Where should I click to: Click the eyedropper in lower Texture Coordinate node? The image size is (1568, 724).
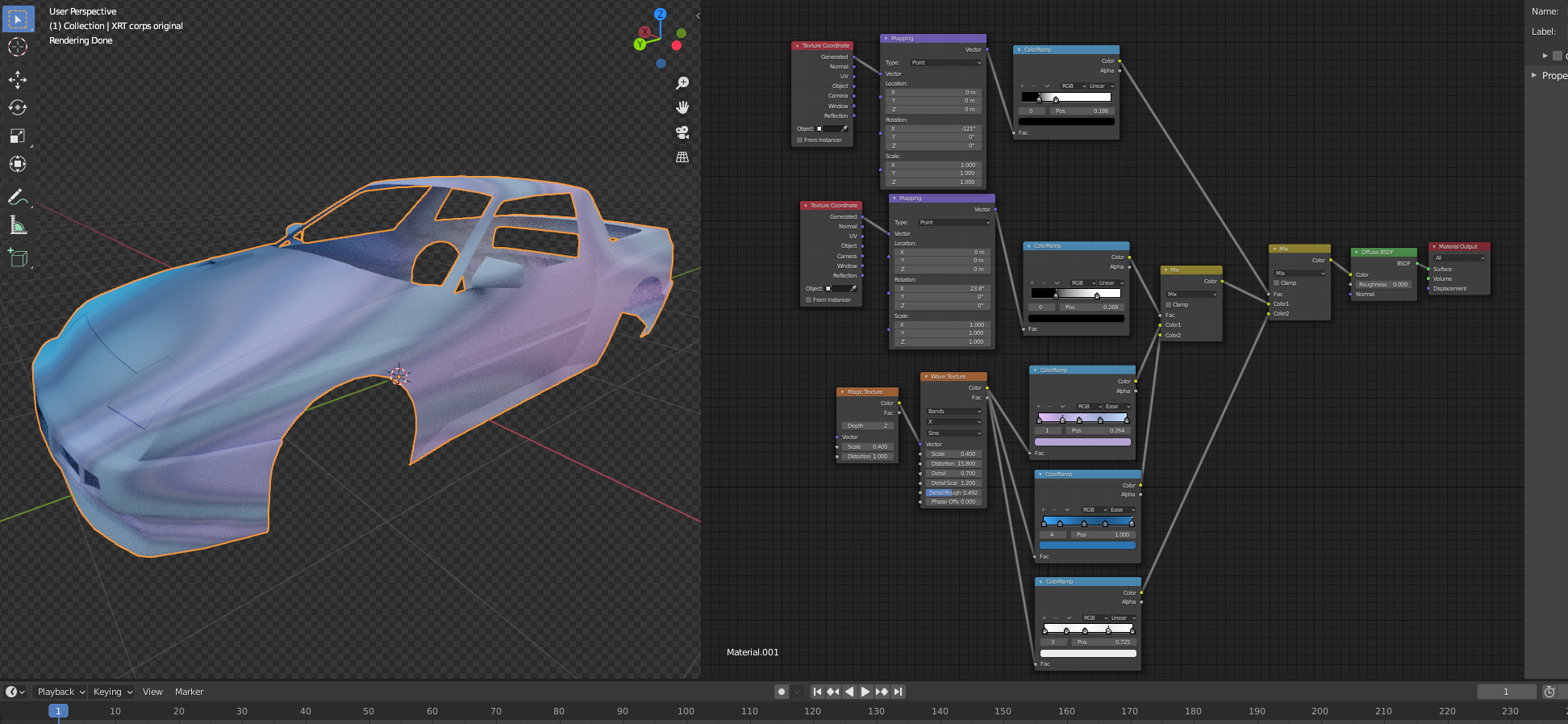coord(853,288)
